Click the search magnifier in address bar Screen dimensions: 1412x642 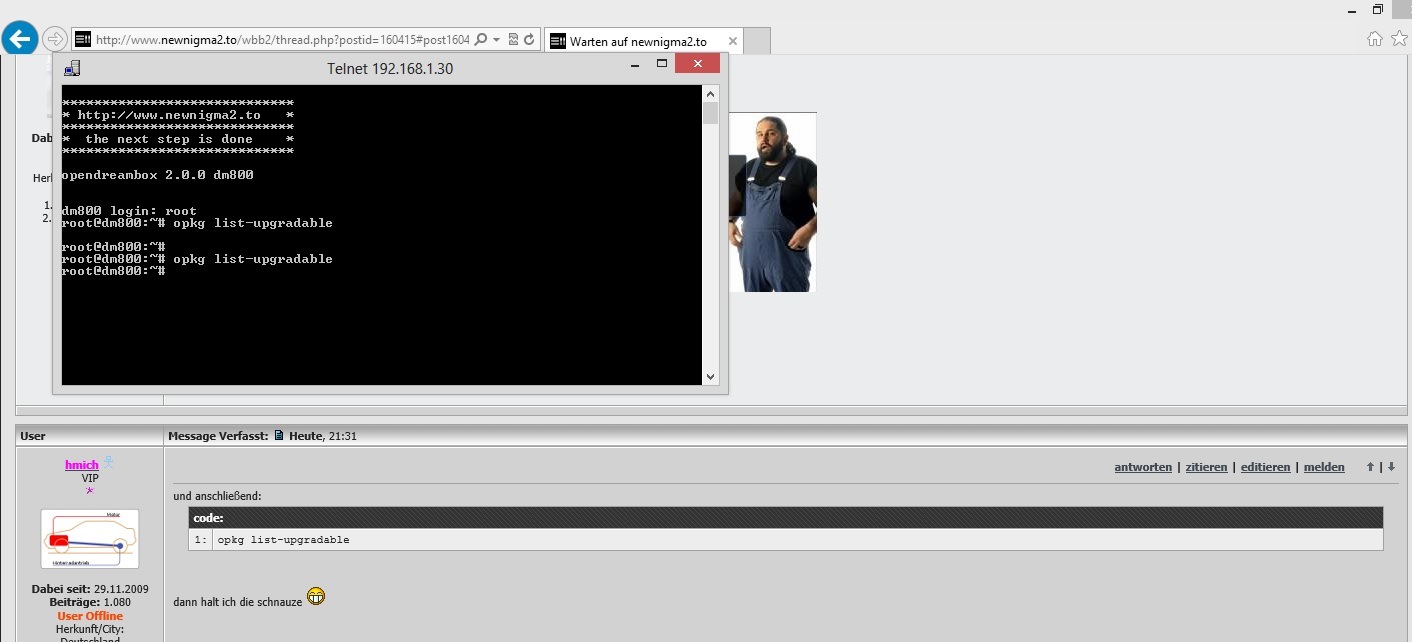pos(481,40)
